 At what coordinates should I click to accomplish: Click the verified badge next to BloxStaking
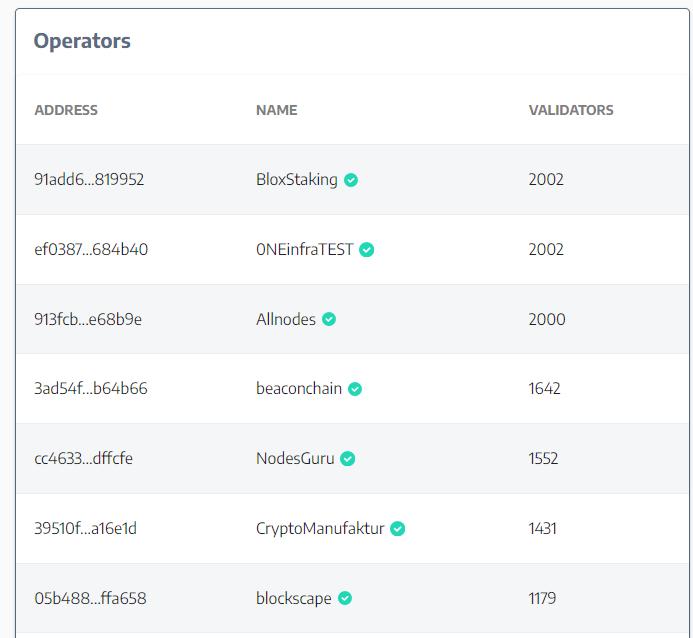tap(351, 180)
